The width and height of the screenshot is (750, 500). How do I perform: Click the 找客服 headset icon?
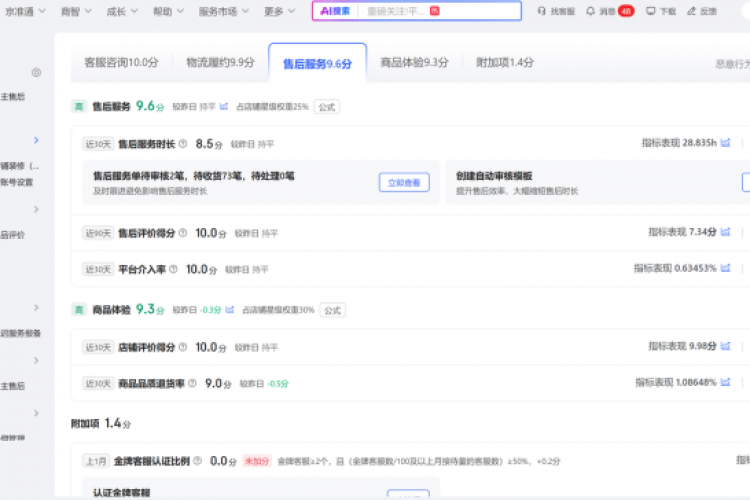pyautogui.click(x=541, y=11)
